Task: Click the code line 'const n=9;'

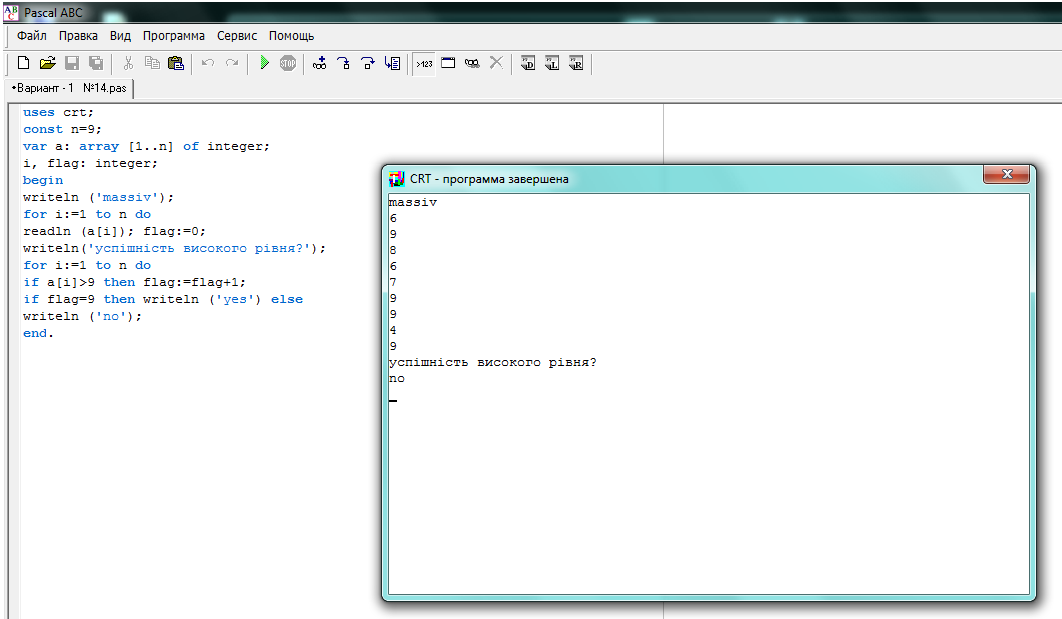Action: point(62,129)
